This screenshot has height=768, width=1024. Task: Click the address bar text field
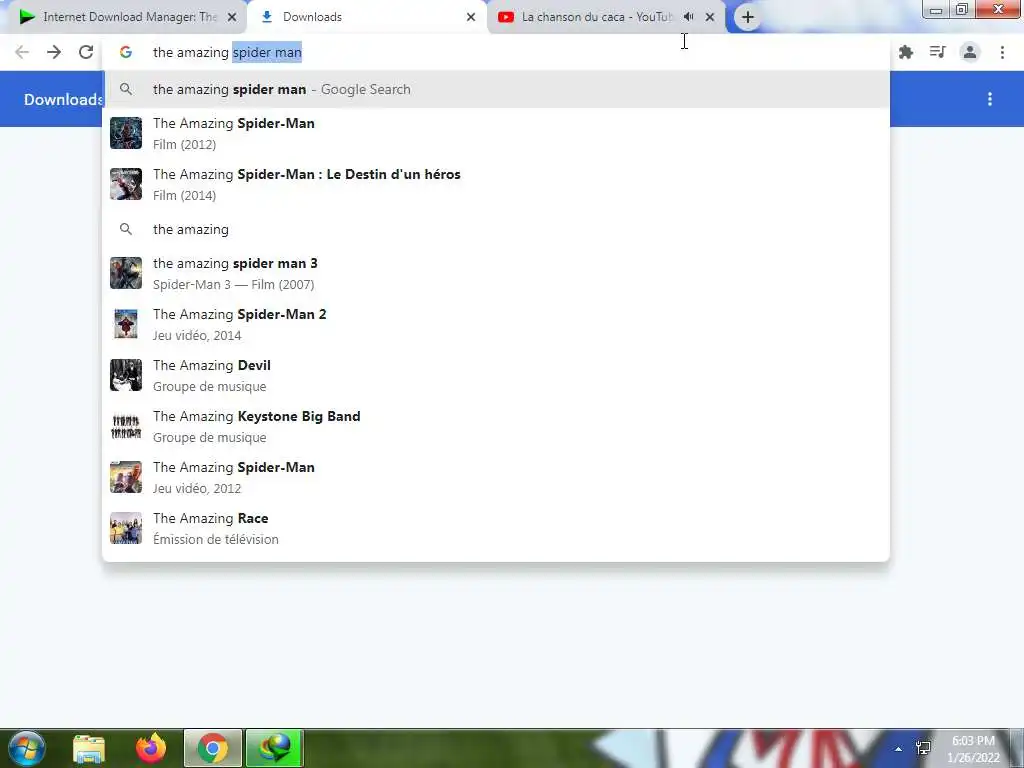tap(496, 52)
